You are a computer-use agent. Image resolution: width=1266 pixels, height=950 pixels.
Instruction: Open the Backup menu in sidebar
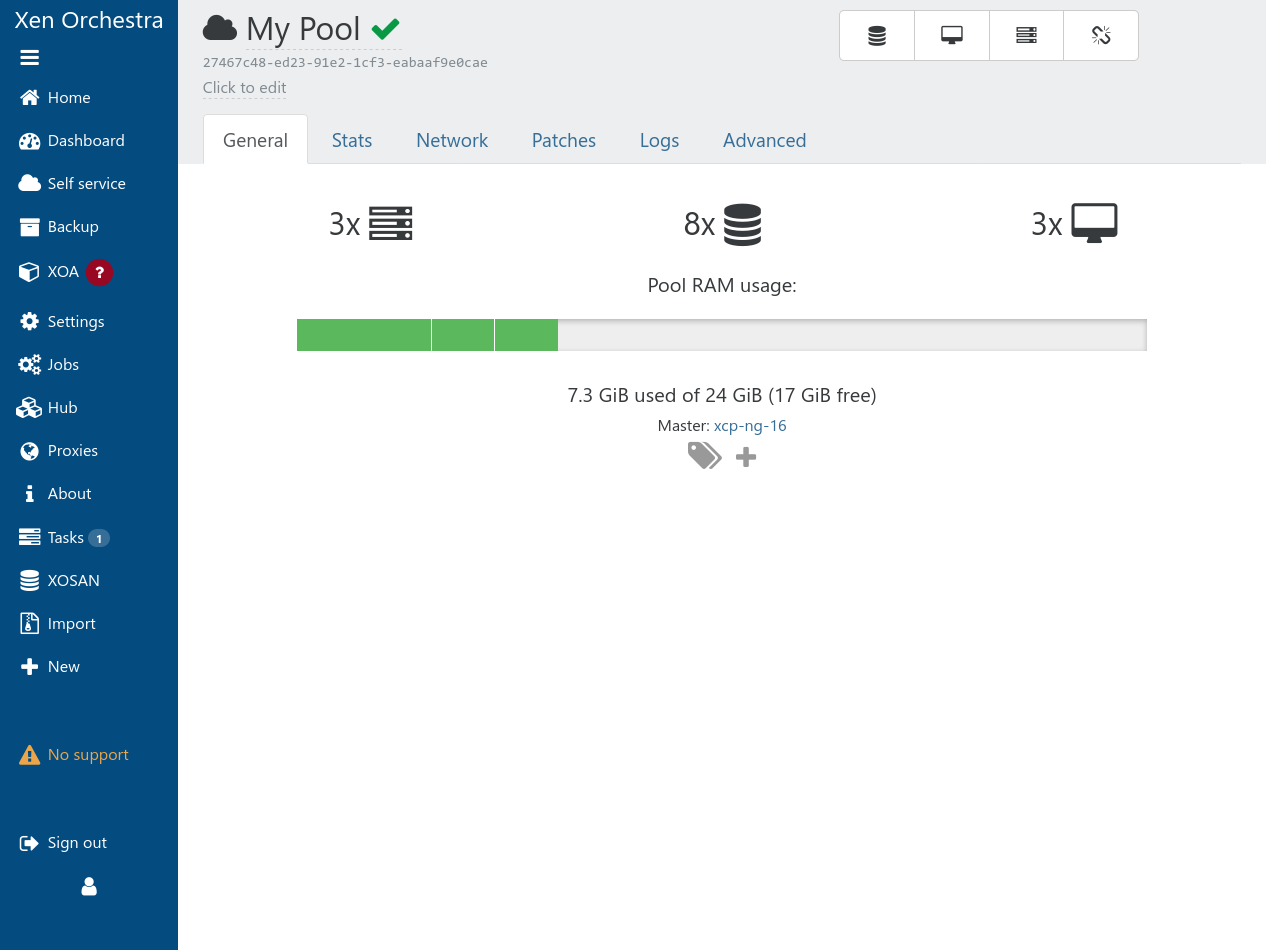point(73,227)
